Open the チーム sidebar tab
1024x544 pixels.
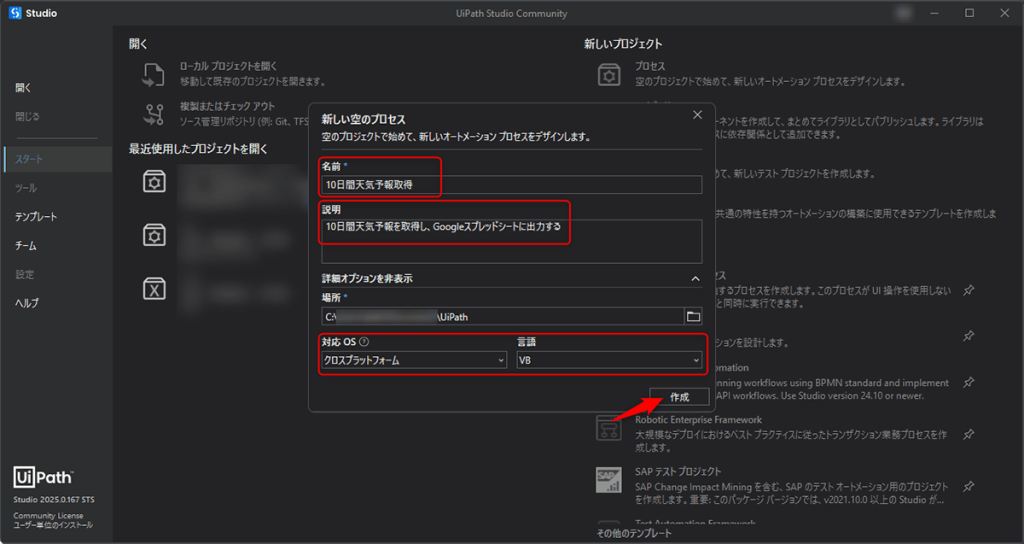pos(26,246)
